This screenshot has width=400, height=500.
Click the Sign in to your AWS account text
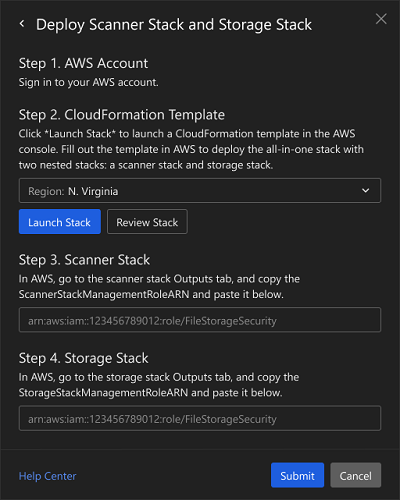click(x=88, y=82)
